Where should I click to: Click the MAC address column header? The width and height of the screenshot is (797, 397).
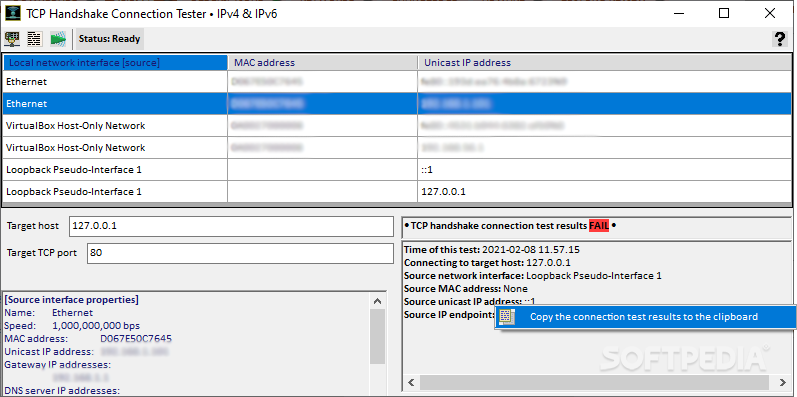(323, 63)
